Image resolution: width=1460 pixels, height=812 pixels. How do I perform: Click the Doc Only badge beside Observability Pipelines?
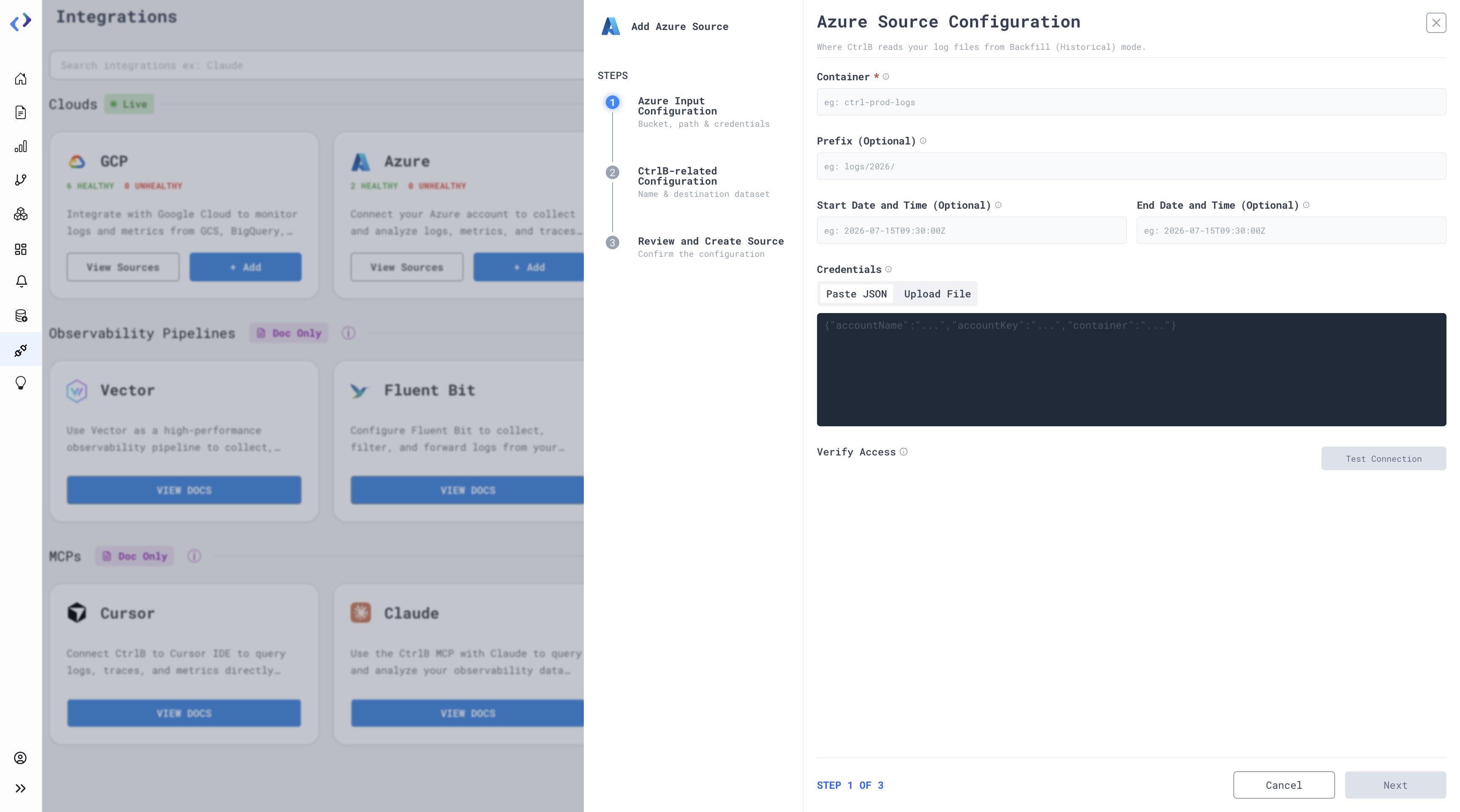pos(289,333)
